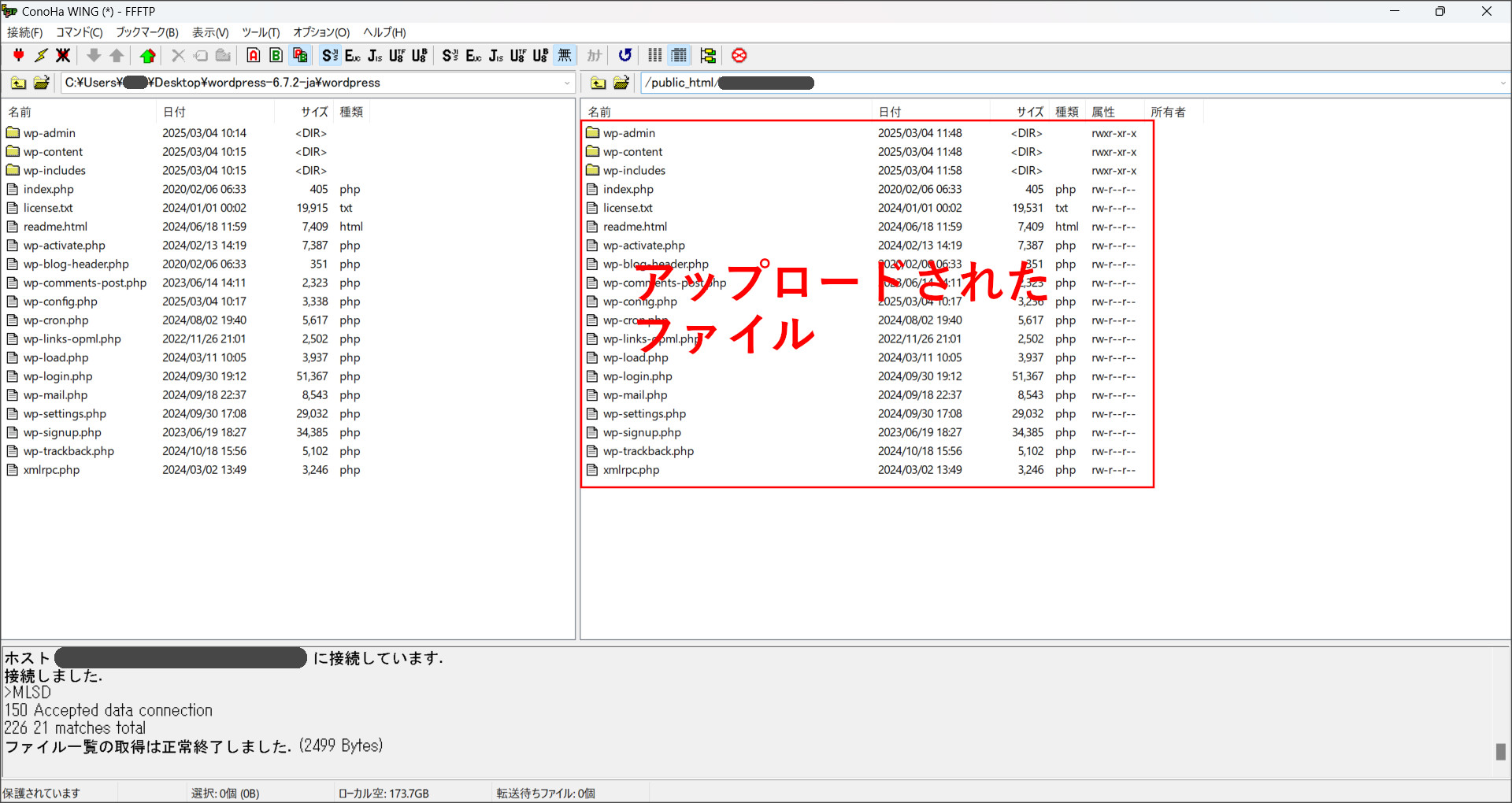Screen dimensions: 1512x803
Task: Abort transfer with the red stop icon
Action: tap(739, 55)
